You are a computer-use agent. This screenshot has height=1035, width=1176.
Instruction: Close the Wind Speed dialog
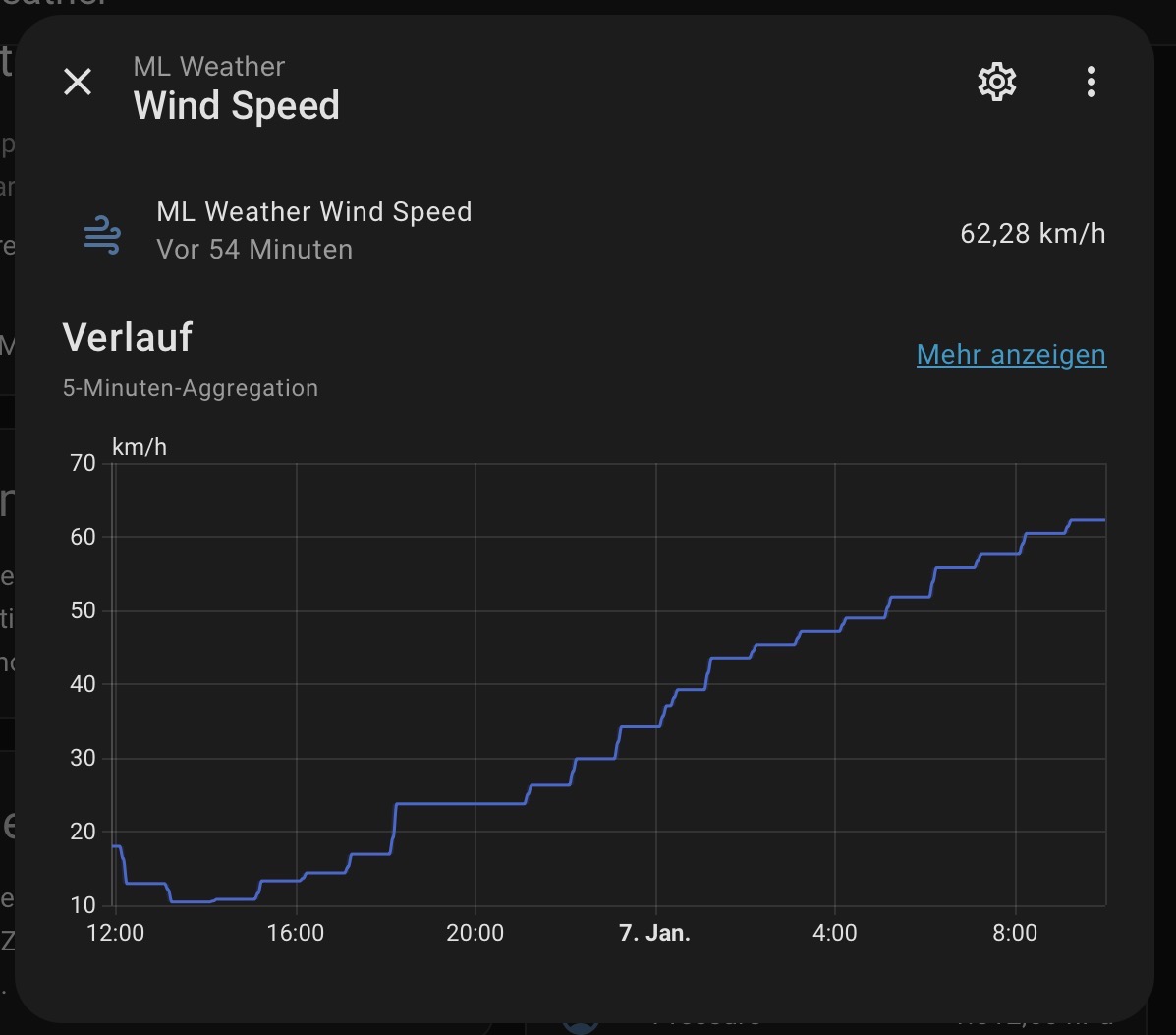click(78, 82)
